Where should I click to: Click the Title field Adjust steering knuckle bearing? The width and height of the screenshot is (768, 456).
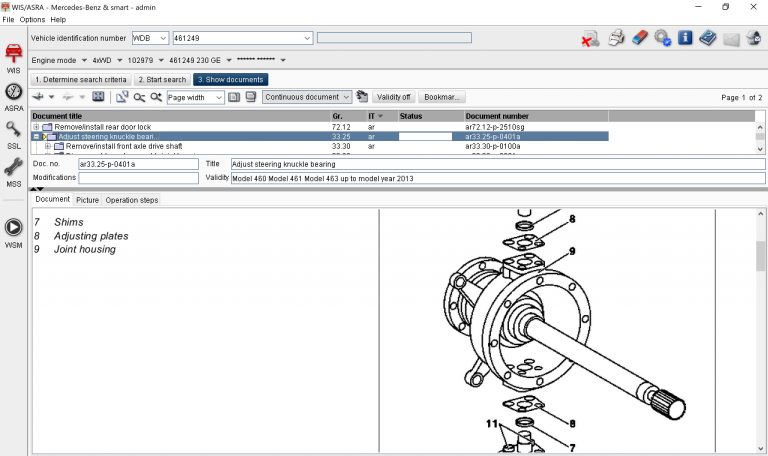click(498, 164)
